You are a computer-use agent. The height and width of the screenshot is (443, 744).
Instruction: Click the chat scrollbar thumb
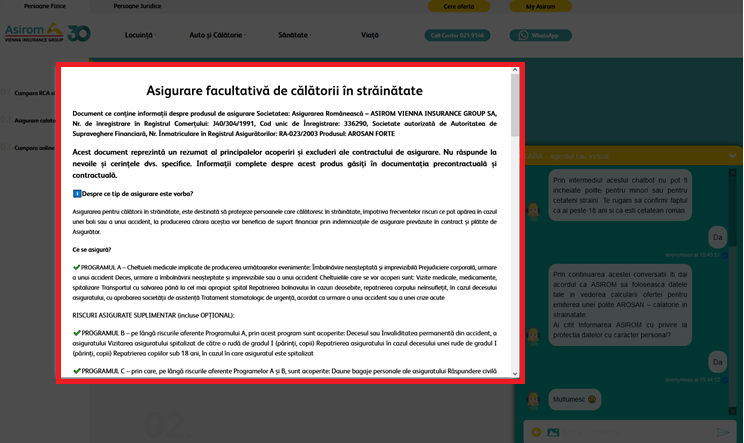tap(732, 327)
